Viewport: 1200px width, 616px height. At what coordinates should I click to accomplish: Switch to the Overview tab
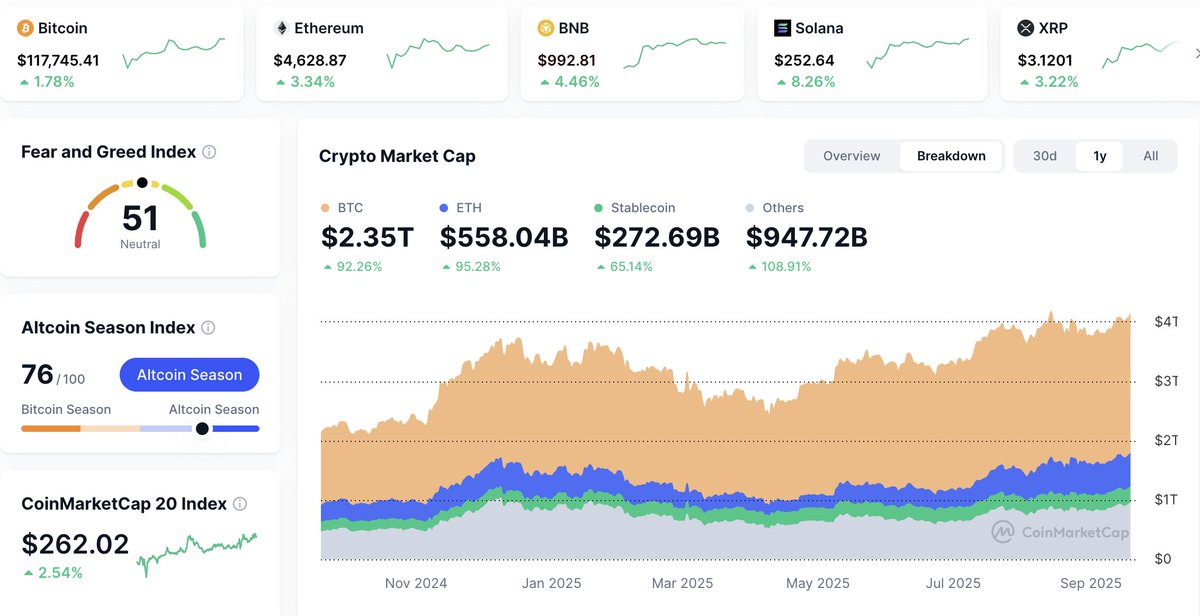point(851,156)
